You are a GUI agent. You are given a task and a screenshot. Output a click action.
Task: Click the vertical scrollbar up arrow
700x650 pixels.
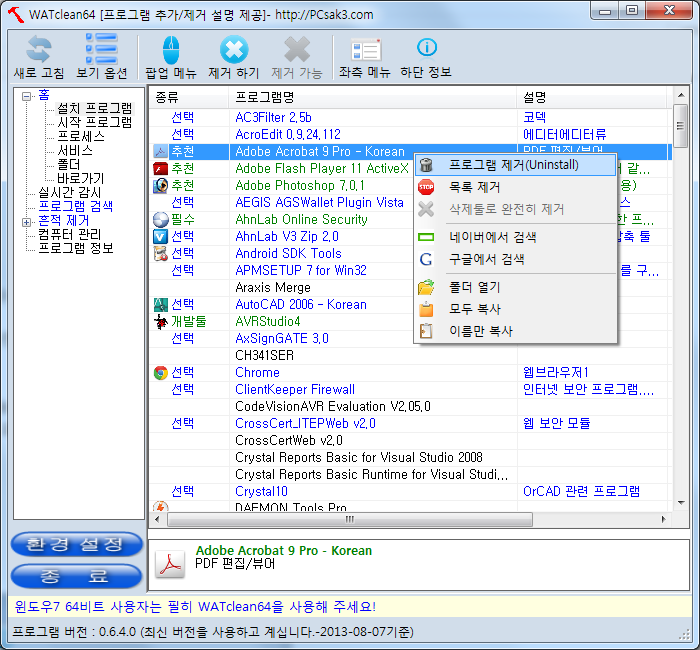[x=681, y=95]
